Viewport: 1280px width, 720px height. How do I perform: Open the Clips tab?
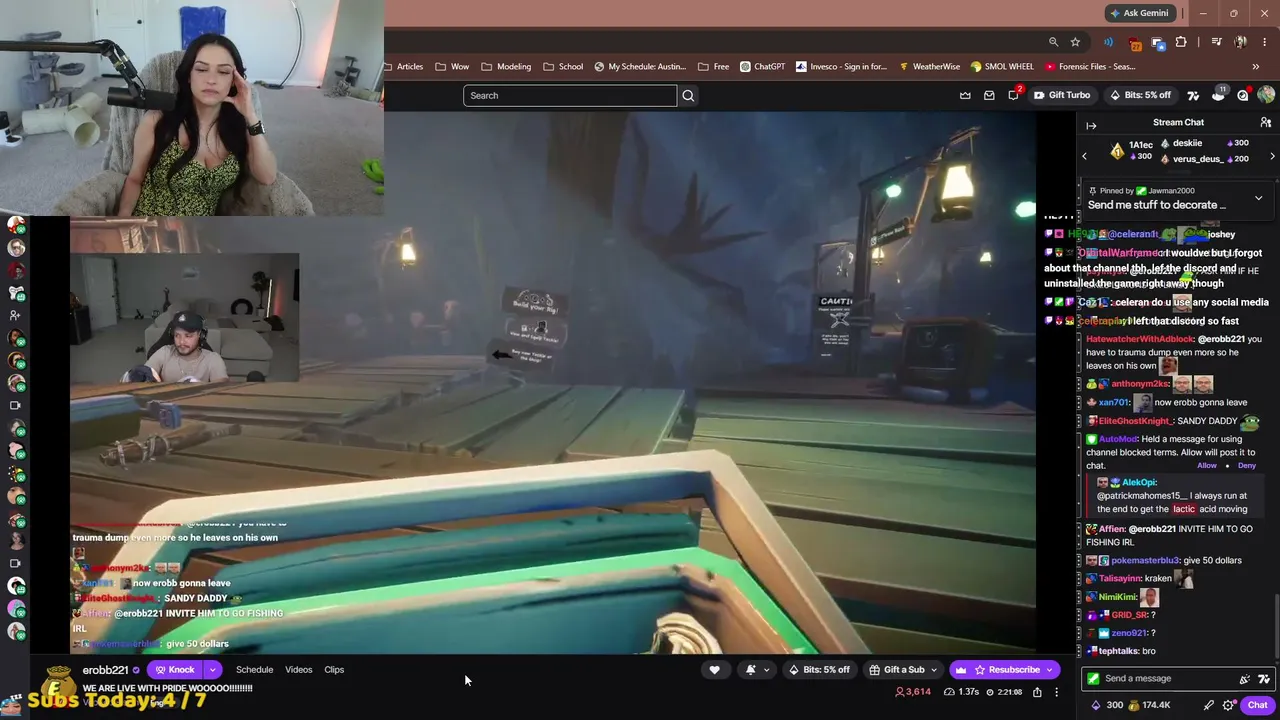[x=334, y=669]
